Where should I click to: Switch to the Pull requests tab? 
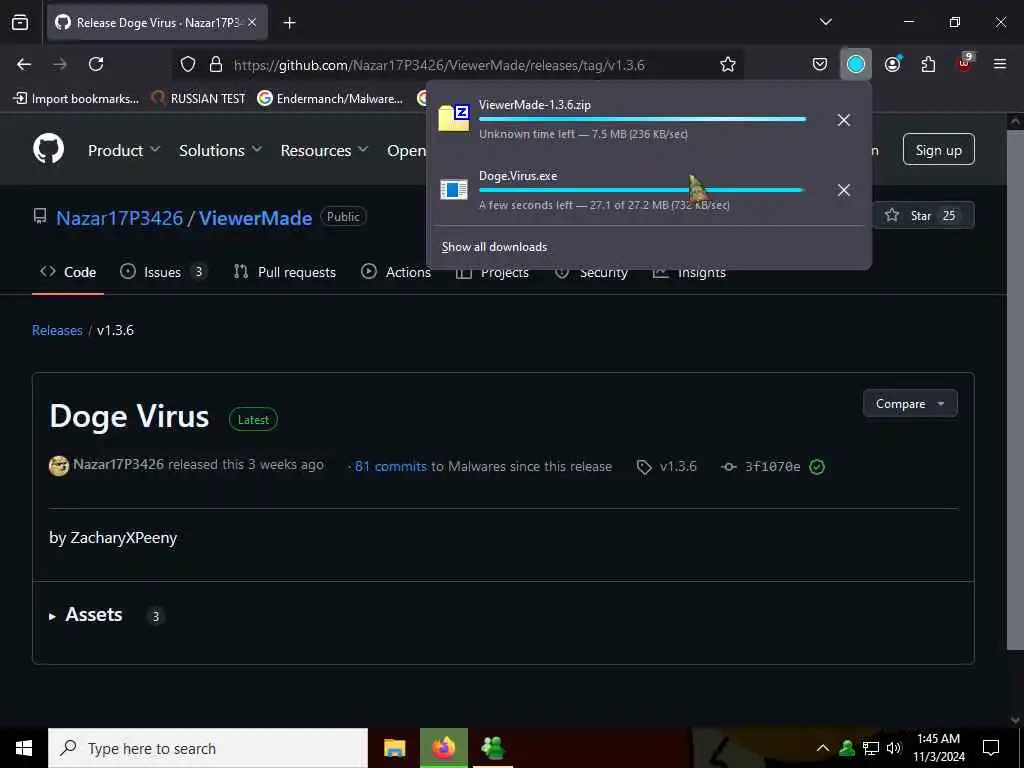[285, 272]
